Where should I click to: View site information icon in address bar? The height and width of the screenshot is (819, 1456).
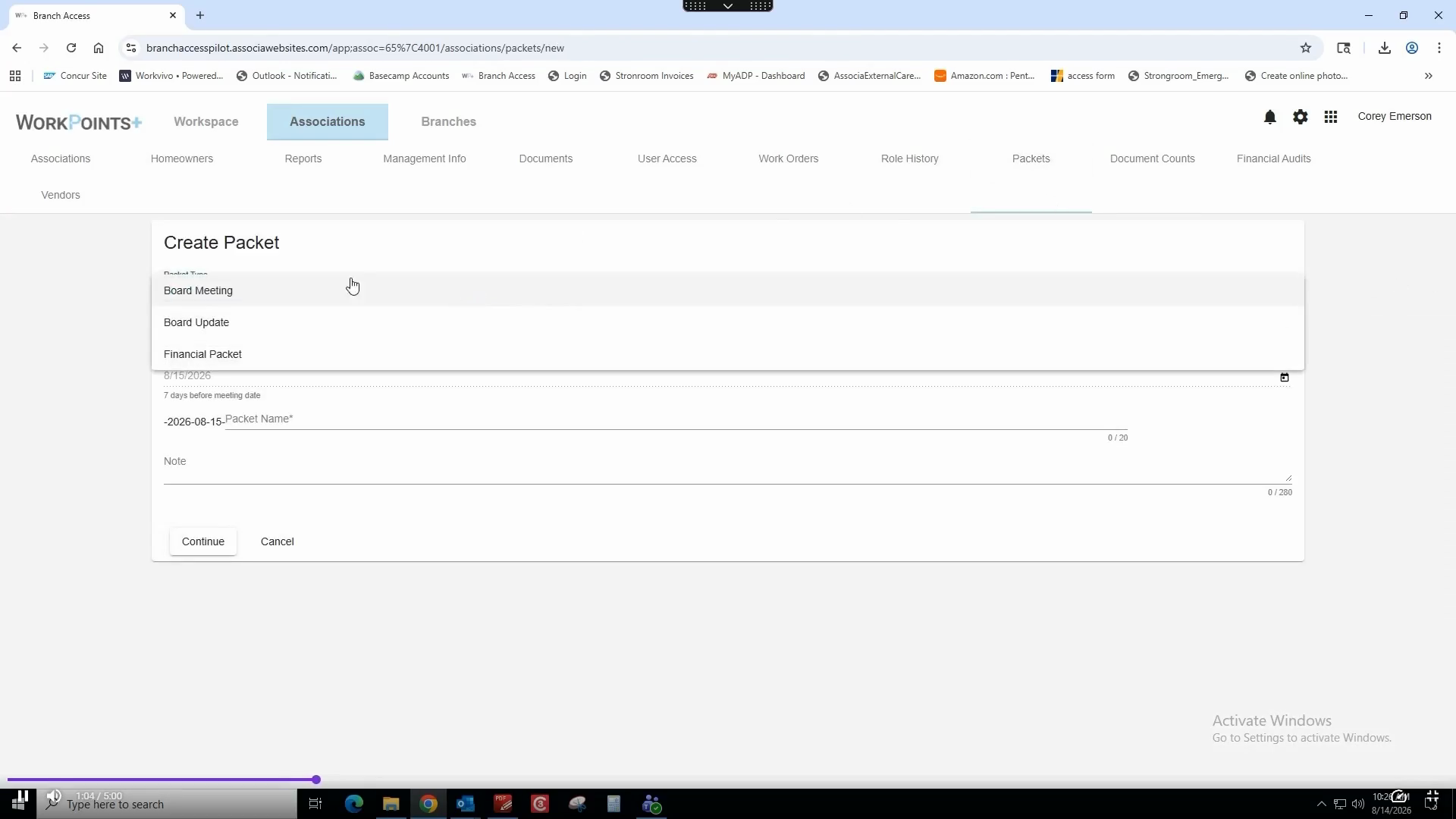click(x=131, y=48)
